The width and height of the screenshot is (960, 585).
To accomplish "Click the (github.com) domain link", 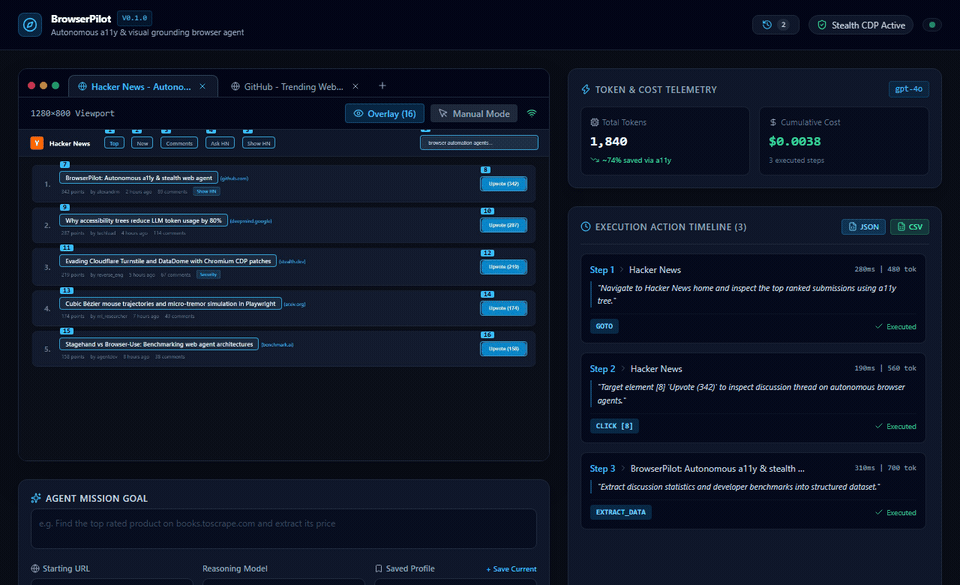I will point(234,179).
